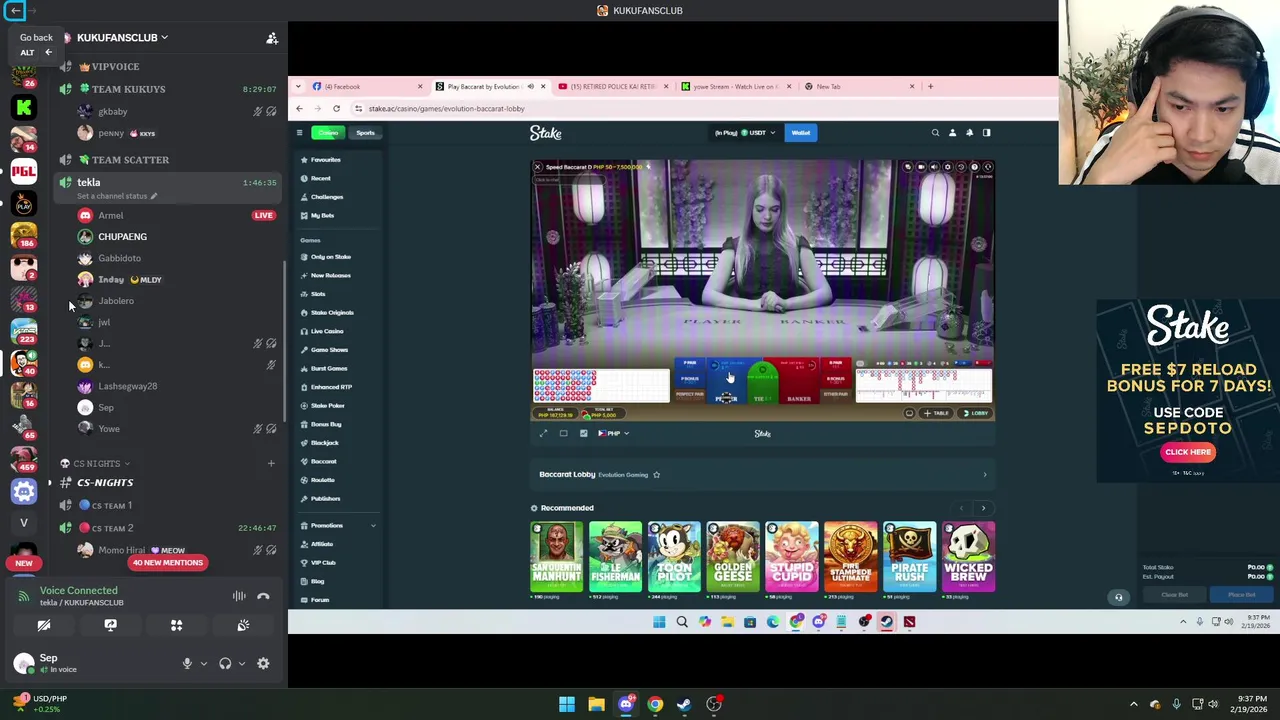1280x720 pixels.
Task: Open Challenges in Stake sidebar
Action: pyautogui.click(x=326, y=197)
